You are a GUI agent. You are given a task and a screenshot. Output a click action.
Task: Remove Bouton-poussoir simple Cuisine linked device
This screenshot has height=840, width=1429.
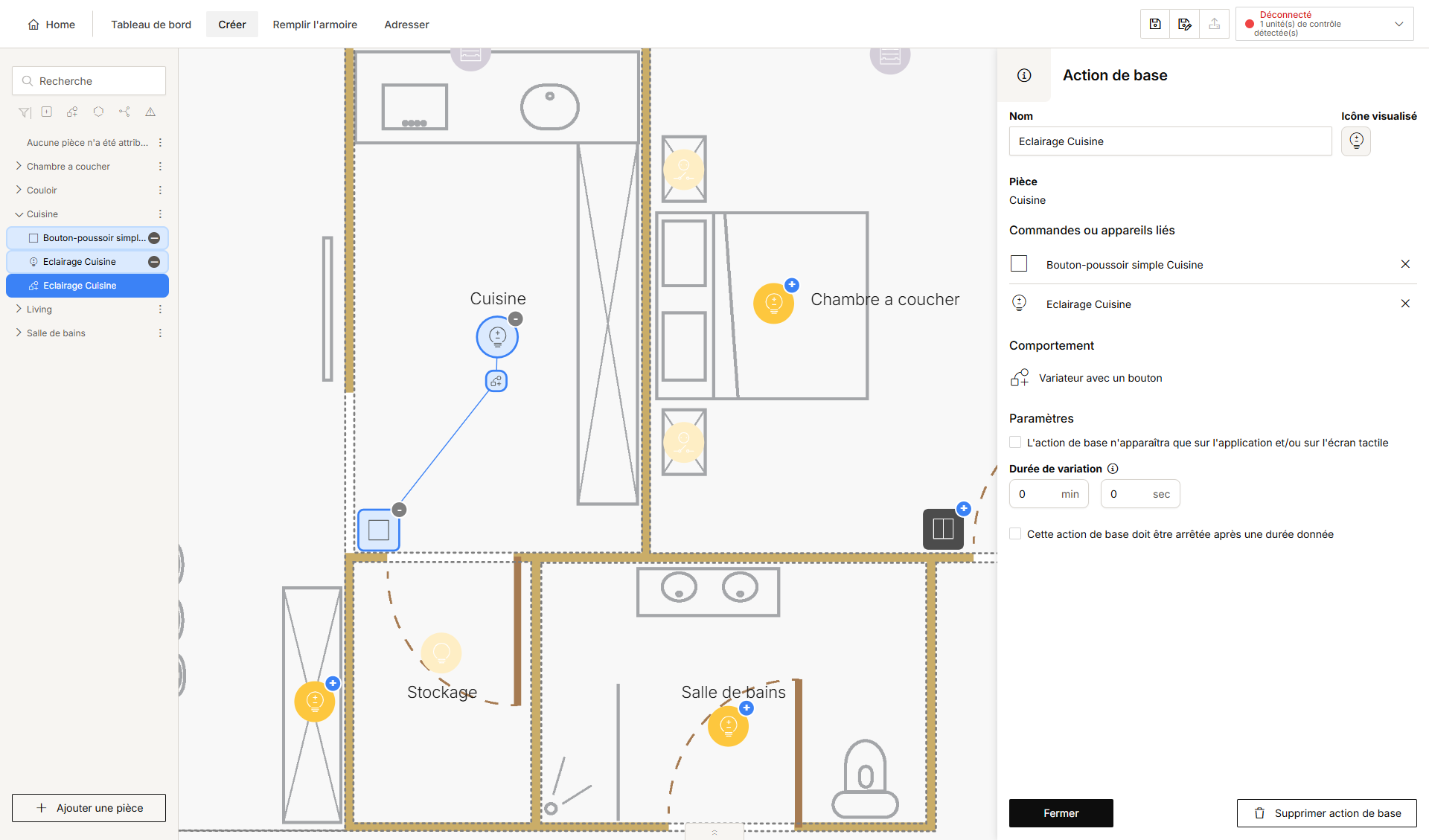pos(1405,264)
